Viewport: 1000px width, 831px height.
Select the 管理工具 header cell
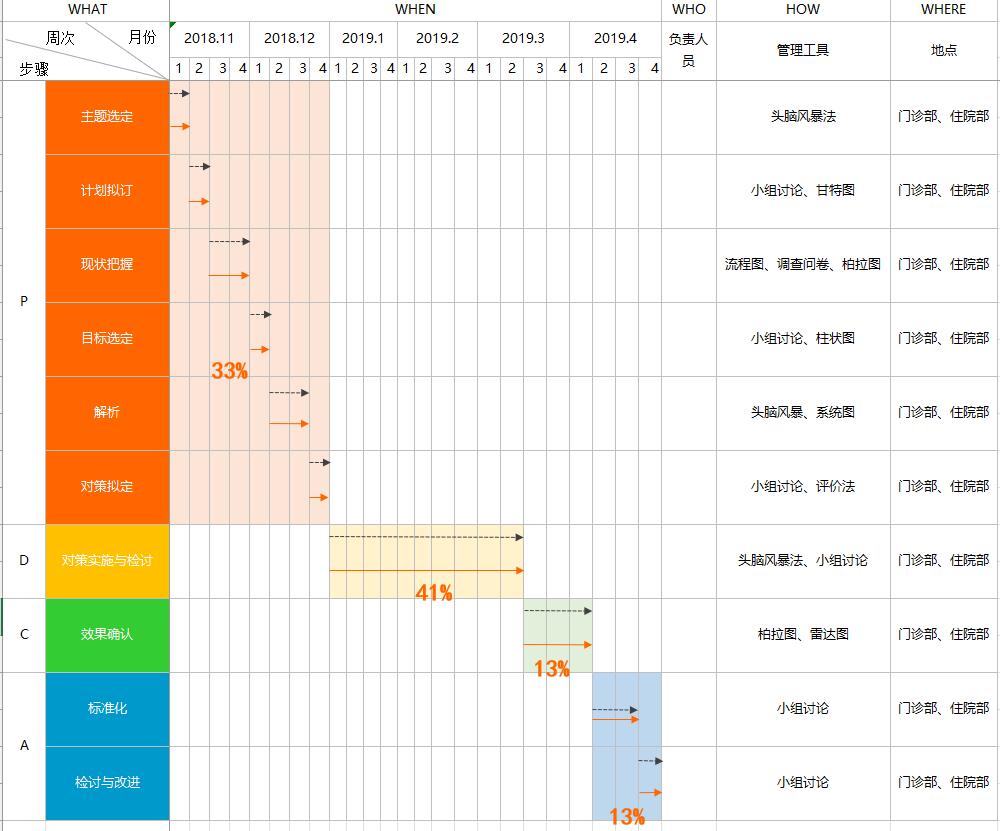coord(803,50)
